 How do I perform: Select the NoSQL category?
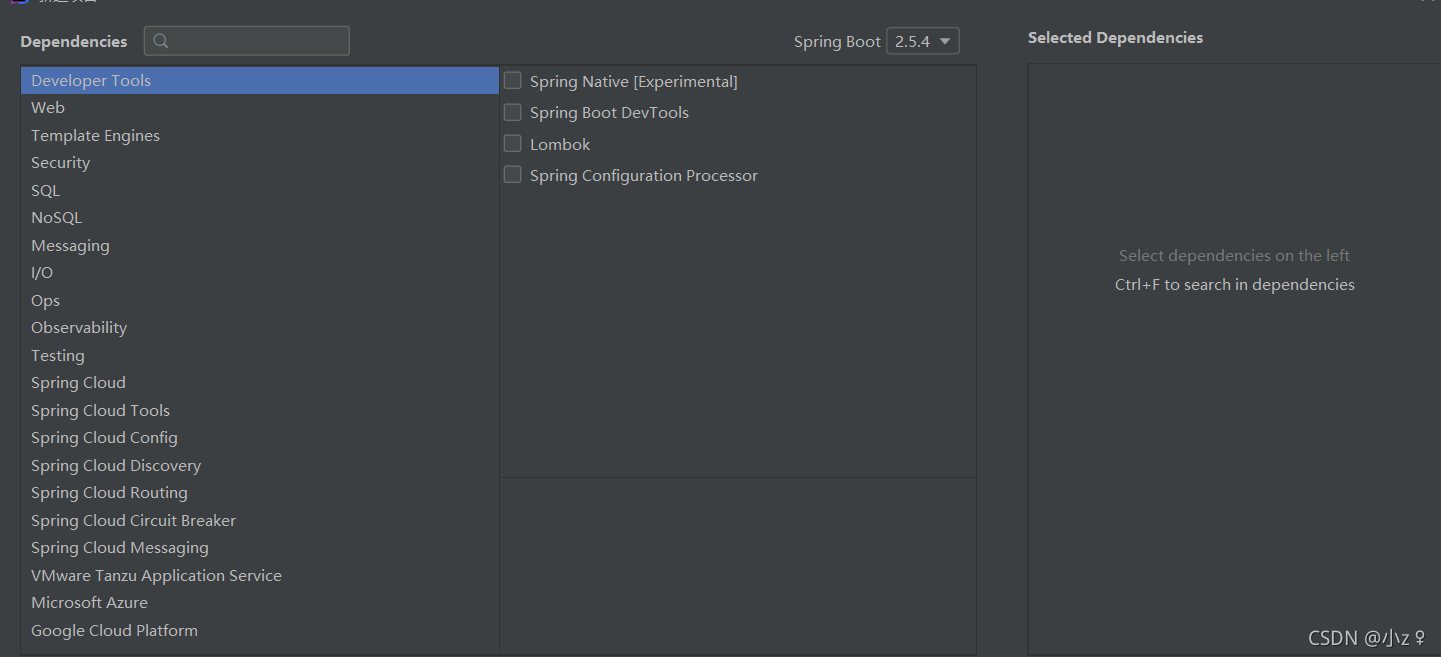tap(260, 218)
